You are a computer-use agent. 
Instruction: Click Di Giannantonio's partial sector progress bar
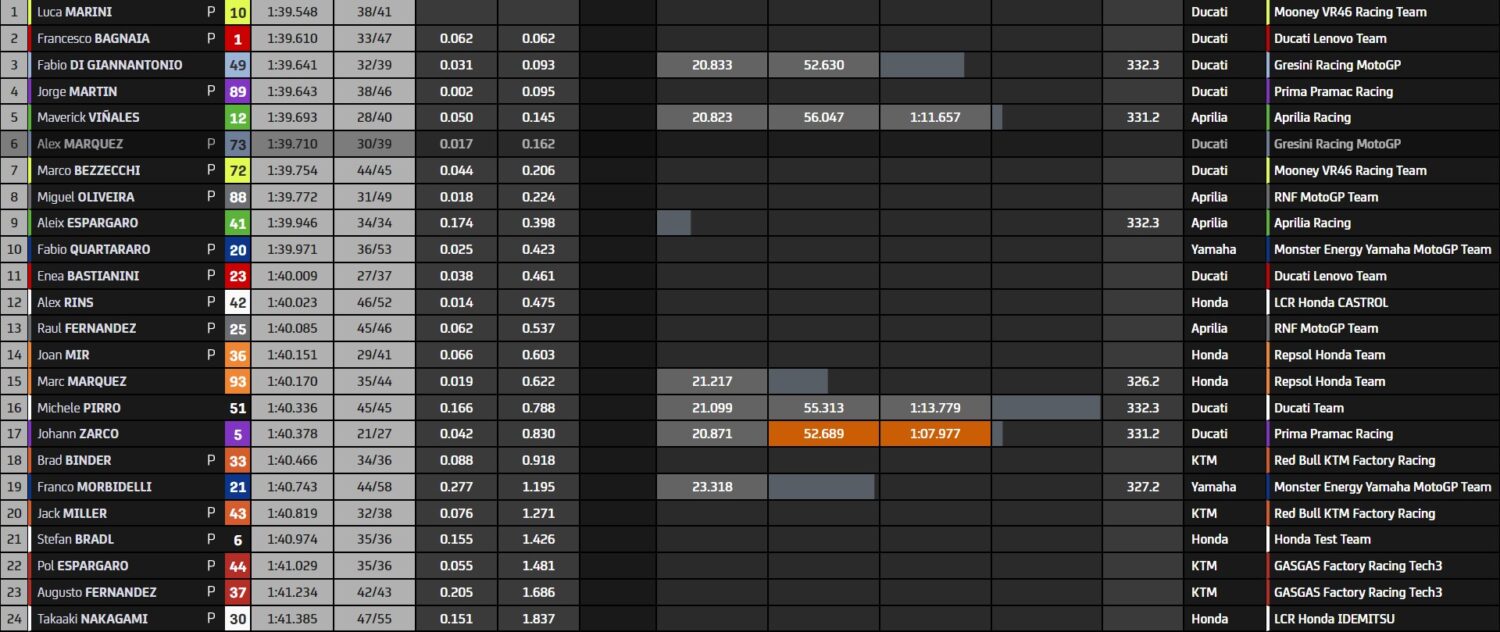click(x=922, y=65)
